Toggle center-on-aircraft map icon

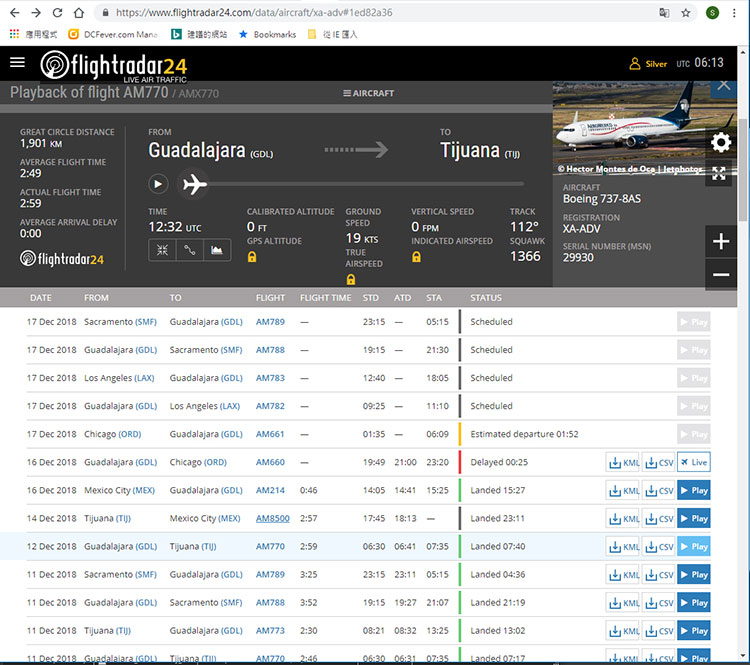[x=163, y=250]
